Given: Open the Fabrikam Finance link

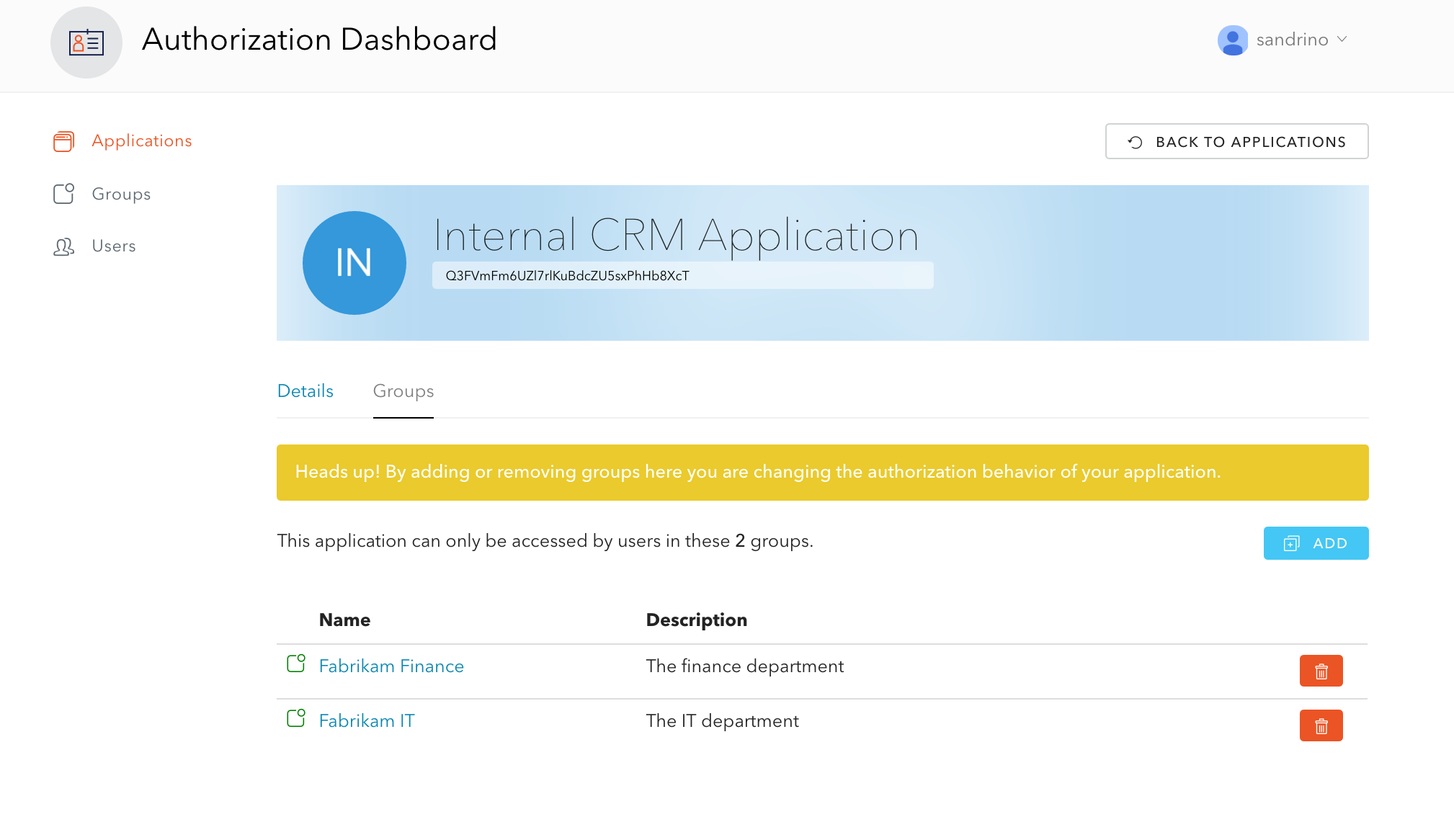Looking at the screenshot, I should point(391,666).
